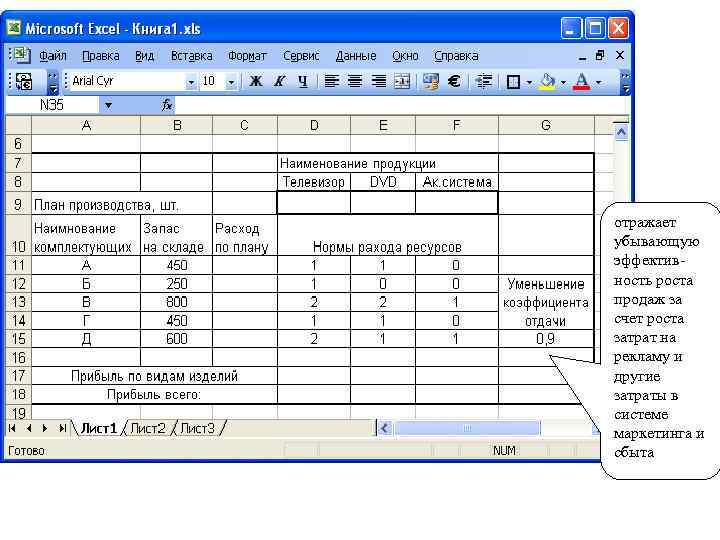Switch to the Лист1 sheet tab
The width and height of the screenshot is (720, 540).
click(x=99, y=428)
